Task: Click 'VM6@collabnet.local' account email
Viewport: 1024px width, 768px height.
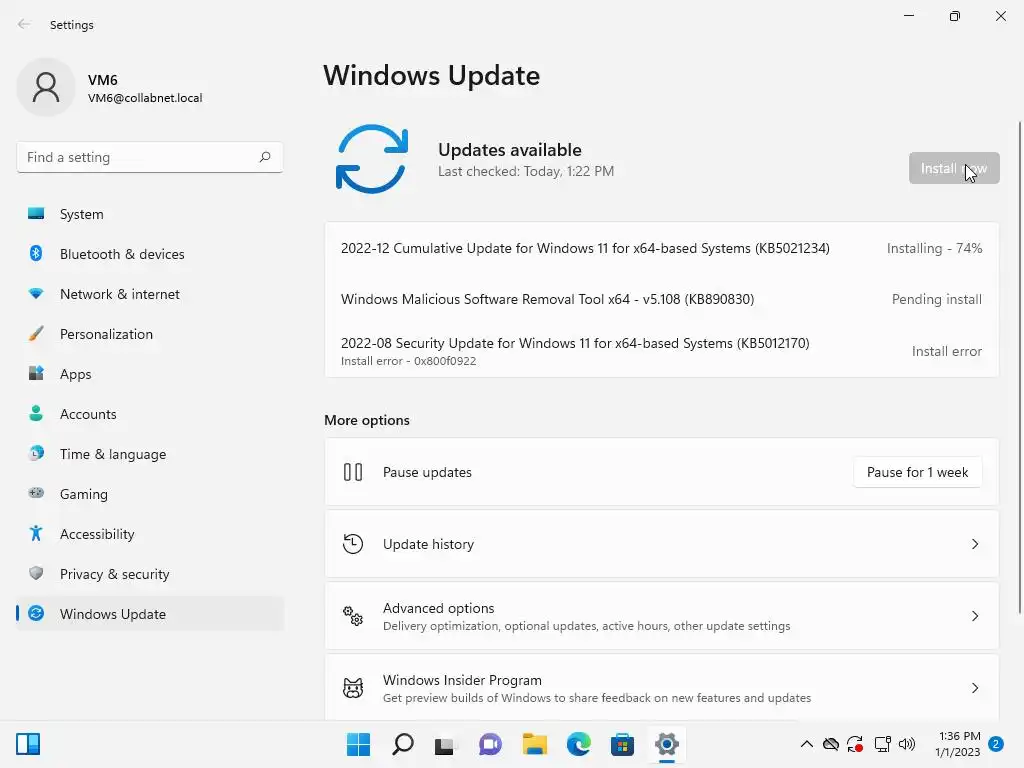Action: [145, 98]
